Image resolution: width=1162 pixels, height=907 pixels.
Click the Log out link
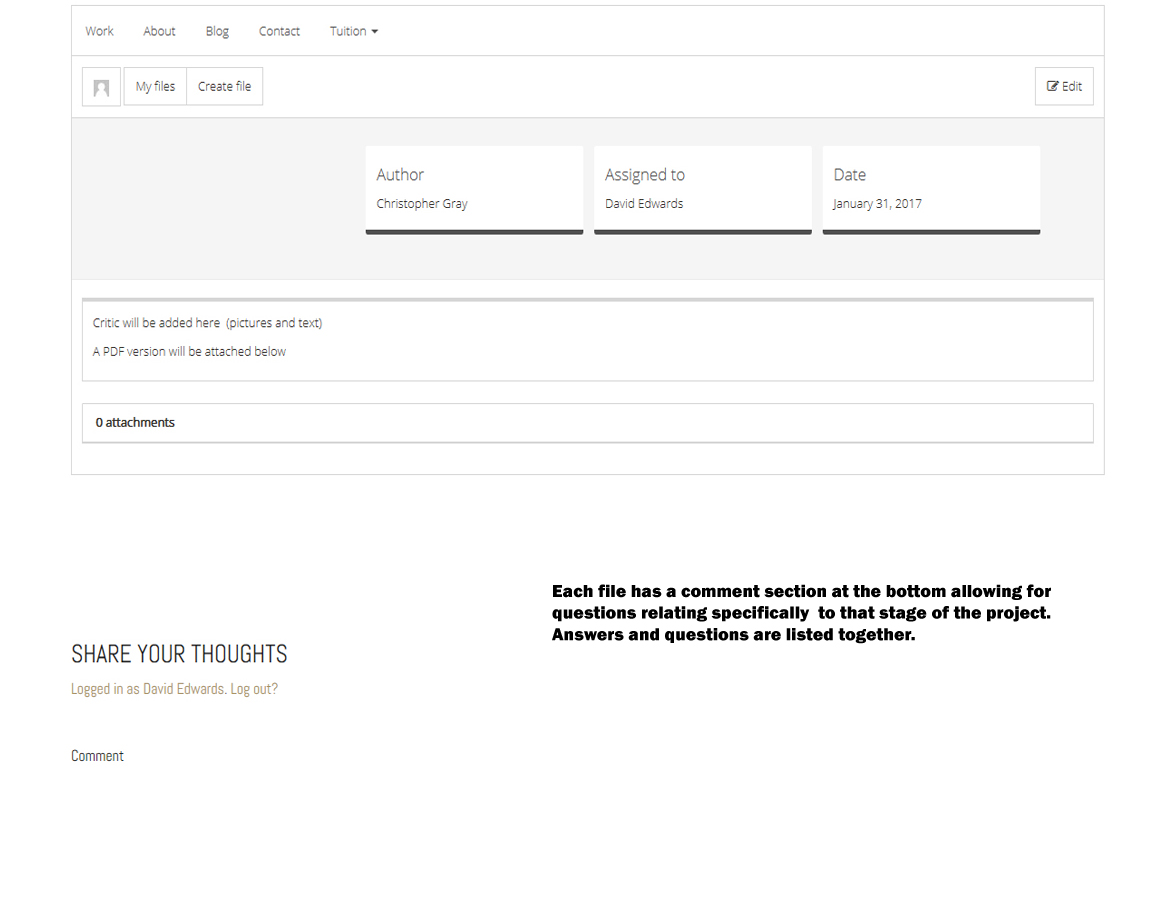(x=254, y=688)
